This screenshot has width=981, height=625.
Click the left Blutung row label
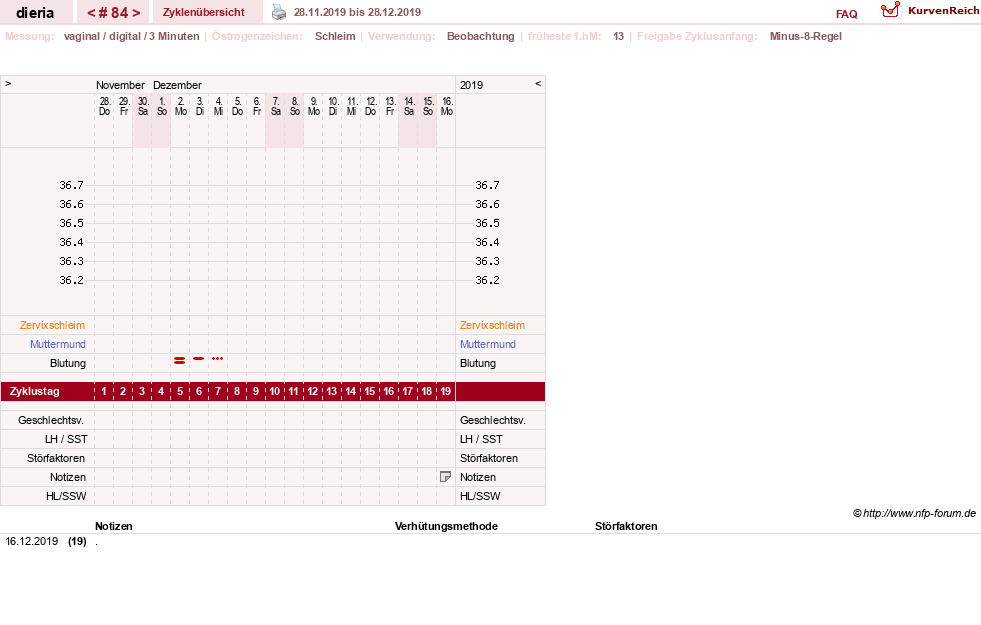click(x=68, y=363)
